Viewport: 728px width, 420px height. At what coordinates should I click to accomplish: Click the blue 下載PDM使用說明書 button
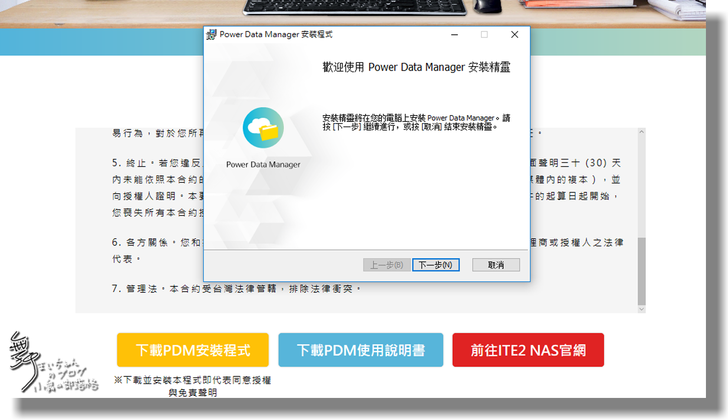[361, 350]
